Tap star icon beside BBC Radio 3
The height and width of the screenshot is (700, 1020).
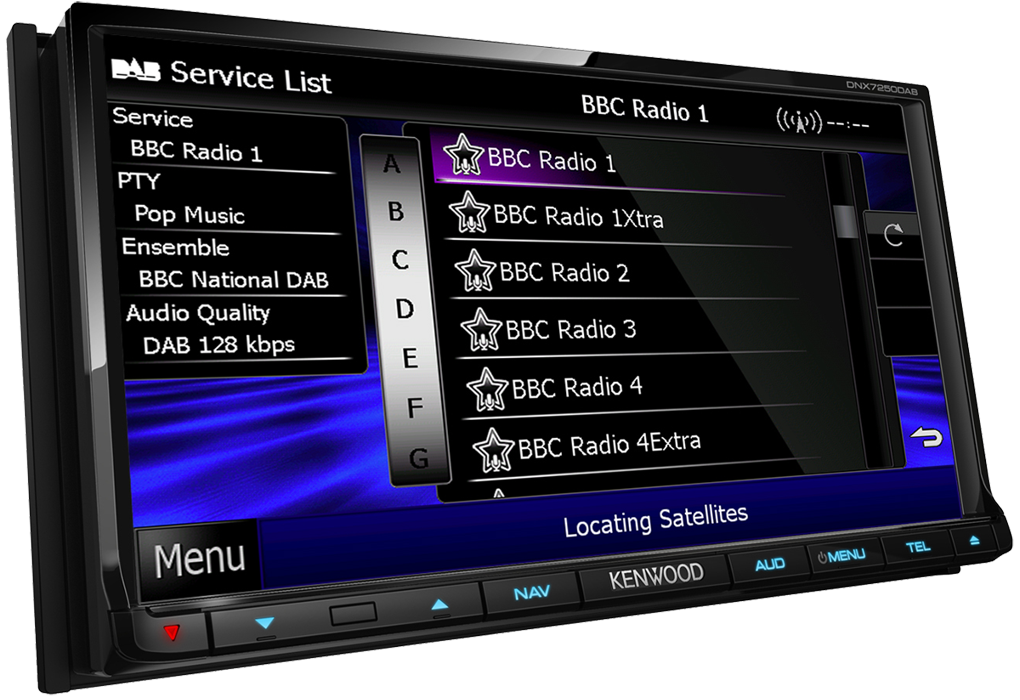[x=481, y=329]
